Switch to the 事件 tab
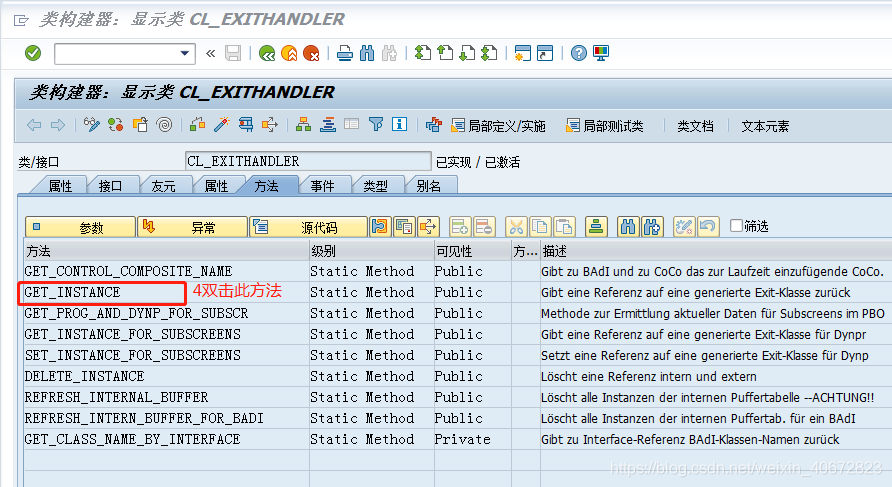The width and height of the screenshot is (892, 487). click(x=322, y=186)
